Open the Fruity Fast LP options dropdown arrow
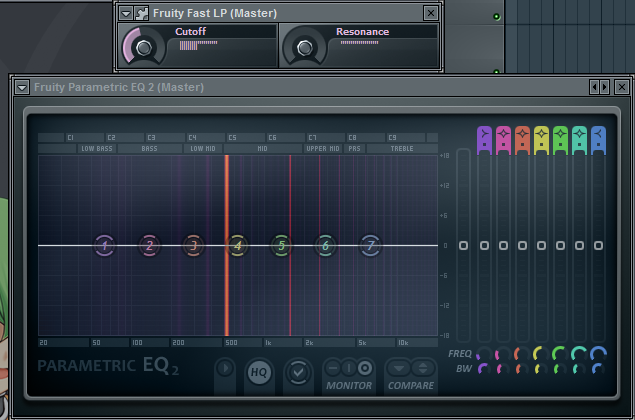This screenshot has width=635, height=420. pyautogui.click(x=125, y=13)
